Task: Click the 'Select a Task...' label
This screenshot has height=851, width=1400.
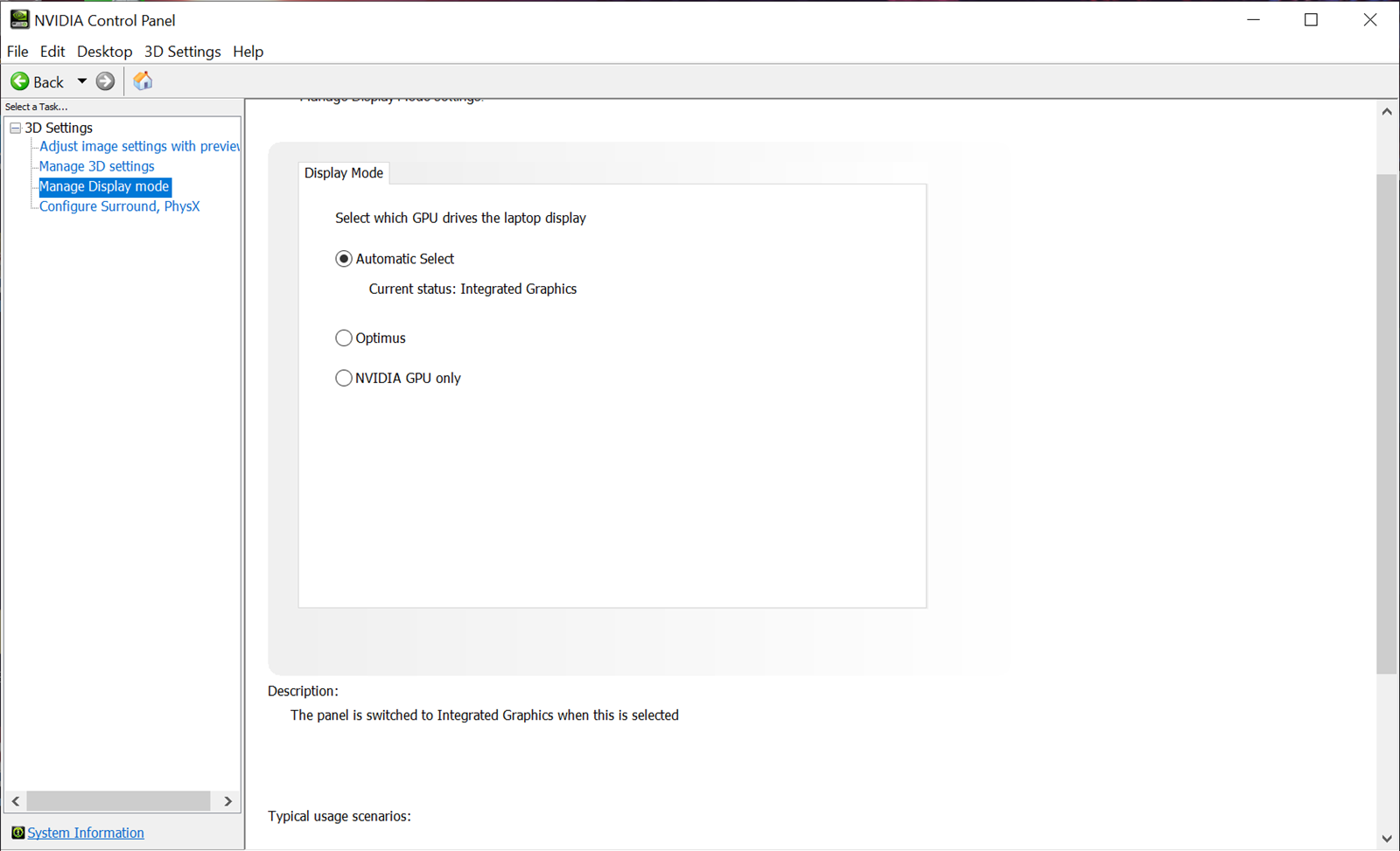Action: 36,107
